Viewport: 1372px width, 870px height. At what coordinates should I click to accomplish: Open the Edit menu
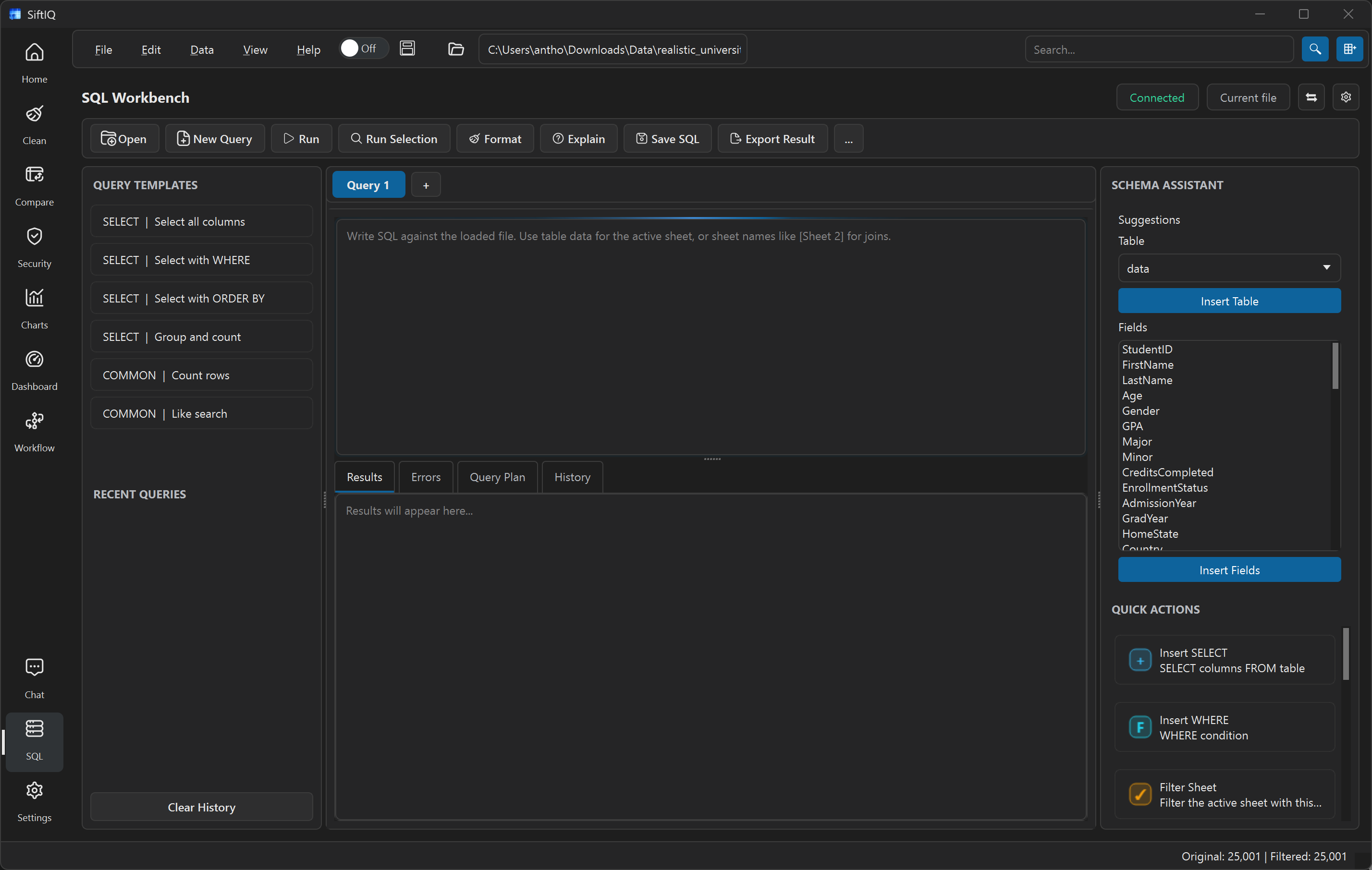(150, 49)
